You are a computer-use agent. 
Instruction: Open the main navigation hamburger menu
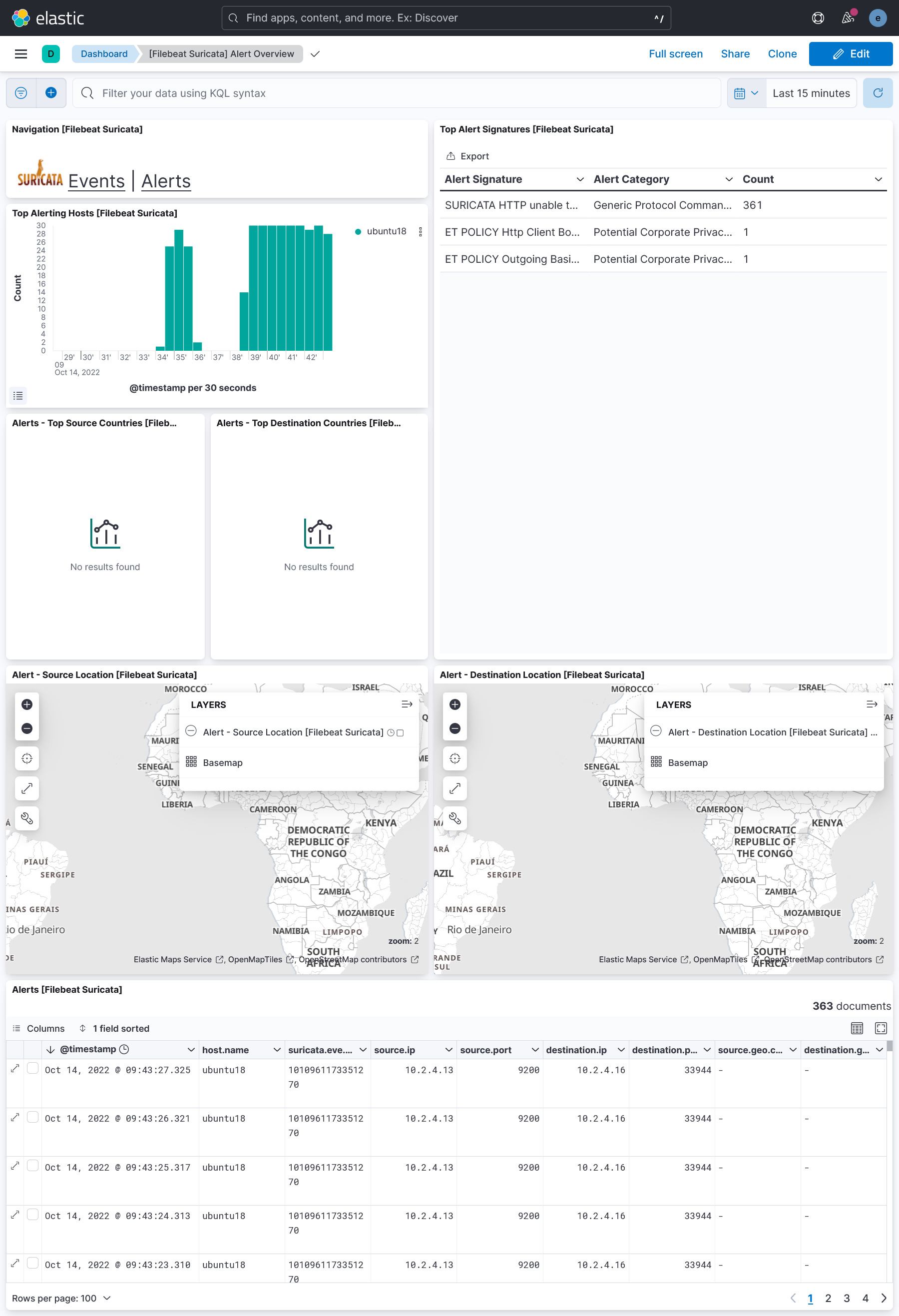coord(21,54)
